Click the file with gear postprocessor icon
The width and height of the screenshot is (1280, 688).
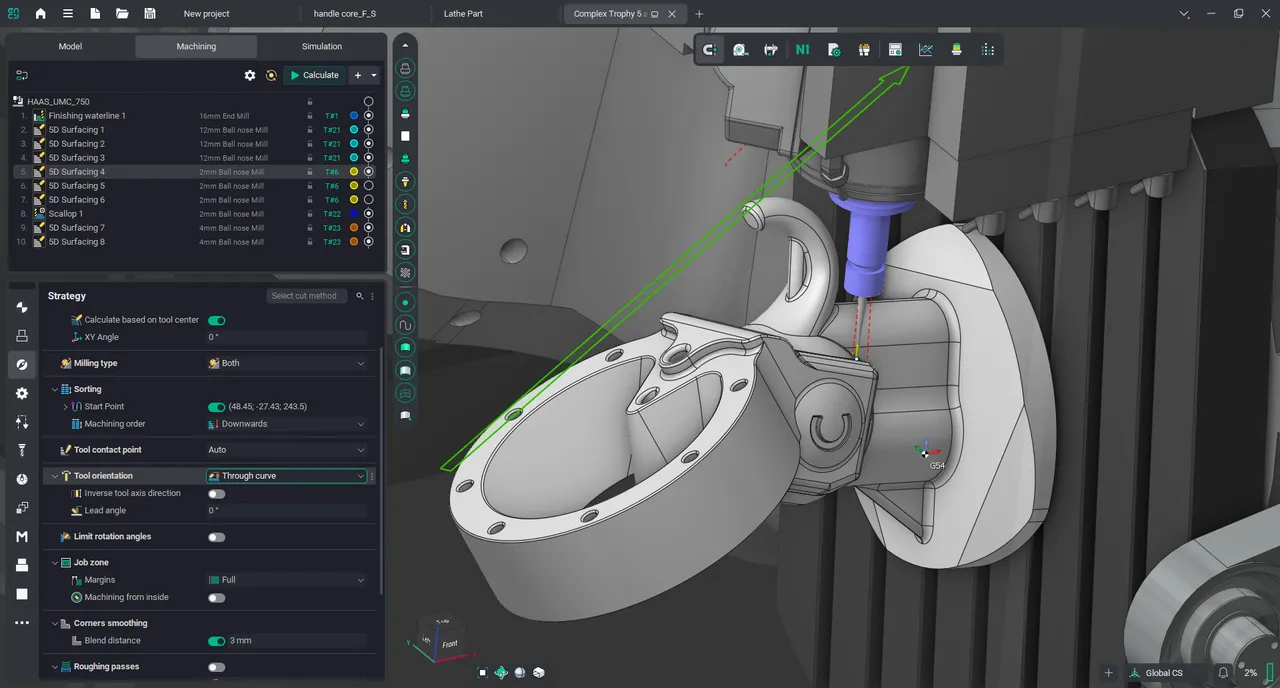[x=833, y=49]
